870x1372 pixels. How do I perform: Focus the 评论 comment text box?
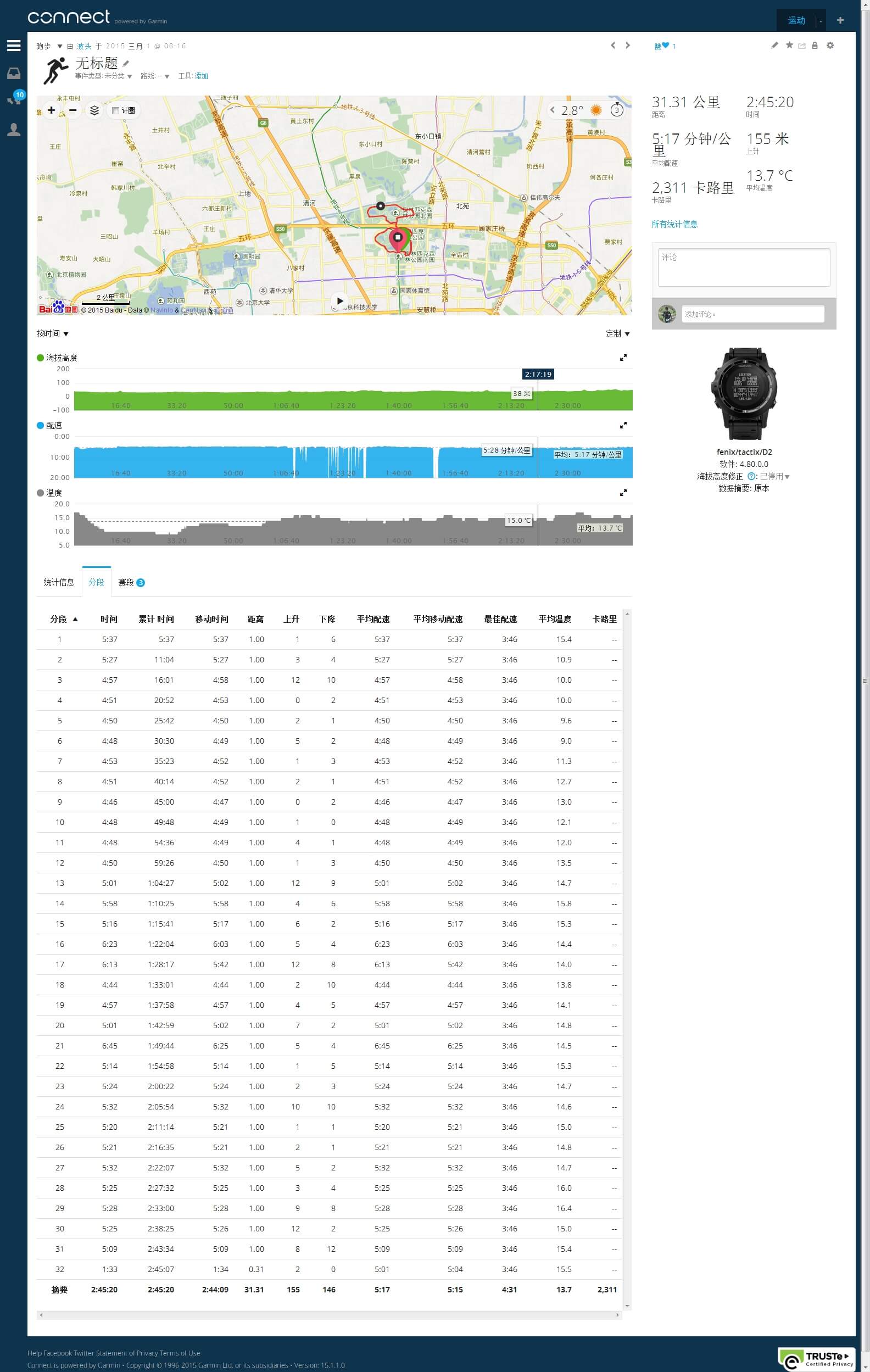pos(744,267)
